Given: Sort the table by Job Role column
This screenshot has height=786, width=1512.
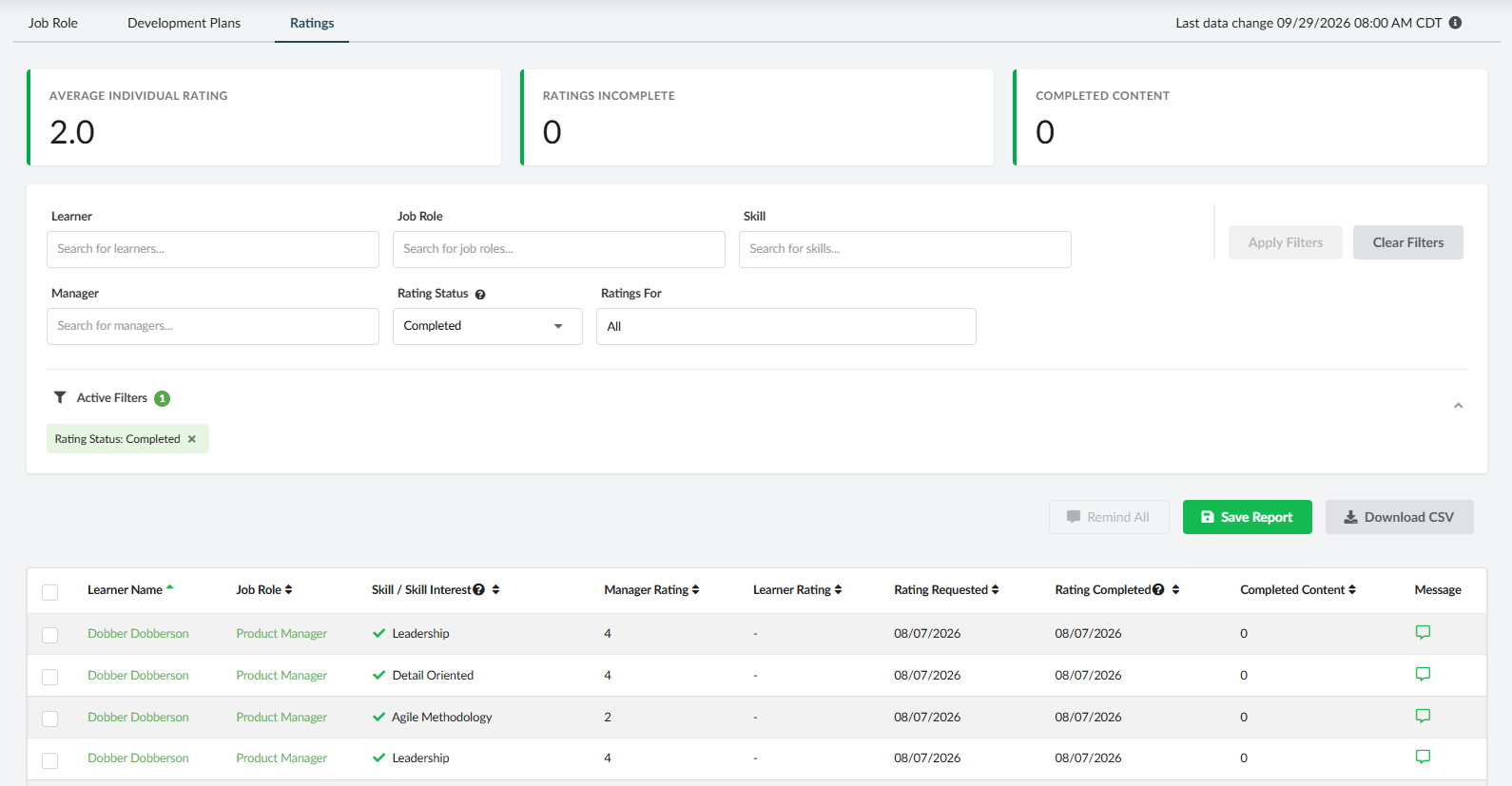Looking at the screenshot, I should [x=264, y=590].
